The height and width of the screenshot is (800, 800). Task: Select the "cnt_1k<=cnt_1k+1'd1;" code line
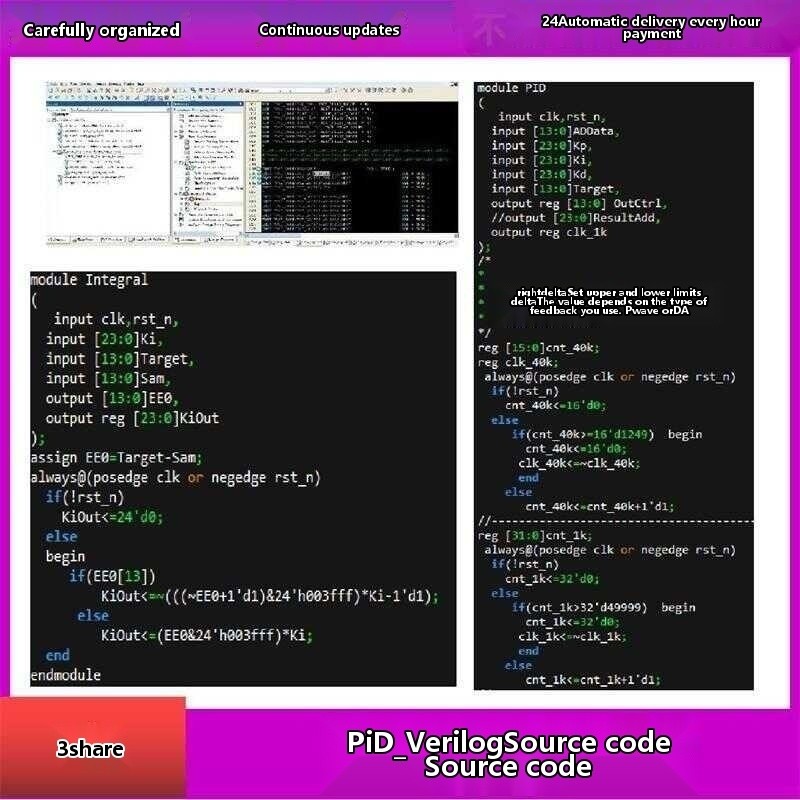tap(593, 680)
